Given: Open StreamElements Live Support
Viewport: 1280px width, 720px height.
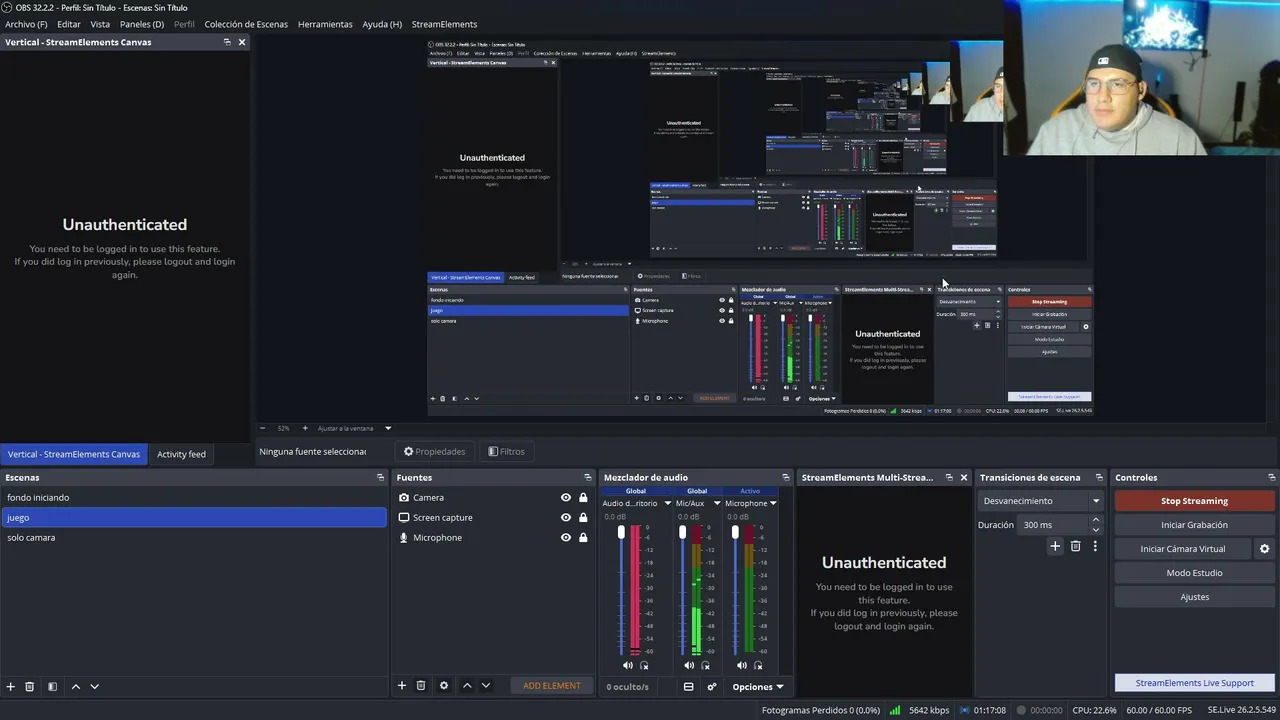Looking at the screenshot, I should (1194, 683).
